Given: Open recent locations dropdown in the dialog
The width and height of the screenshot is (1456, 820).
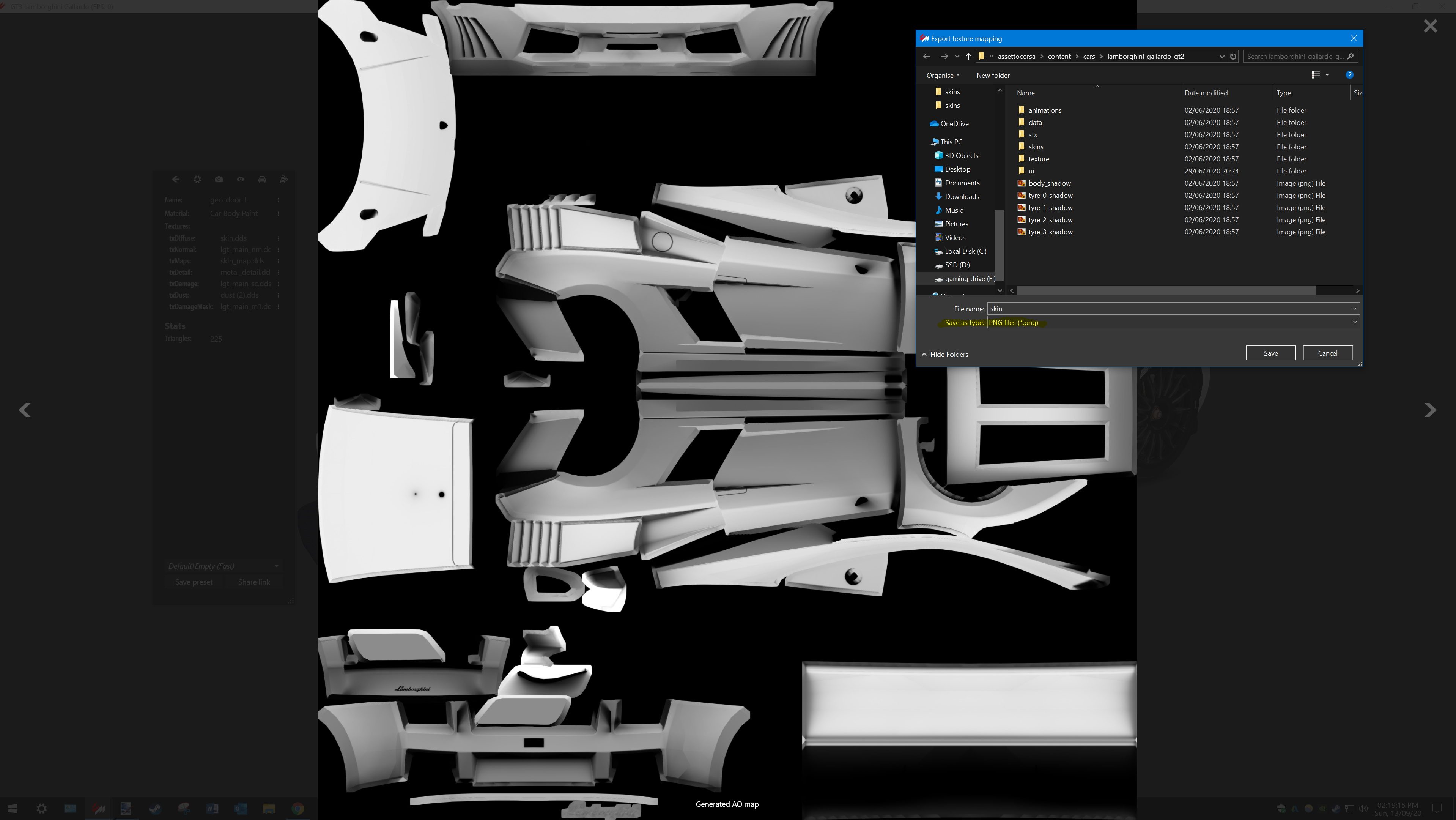Looking at the screenshot, I should point(957,57).
